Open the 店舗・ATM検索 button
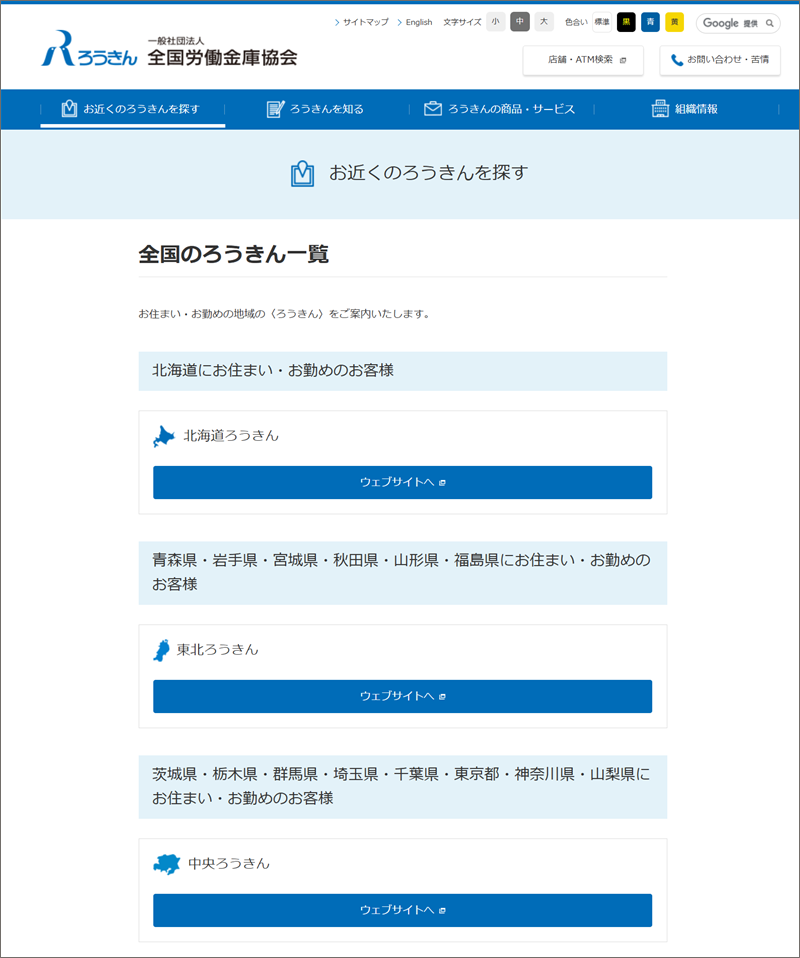 pyautogui.click(x=583, y=60)
